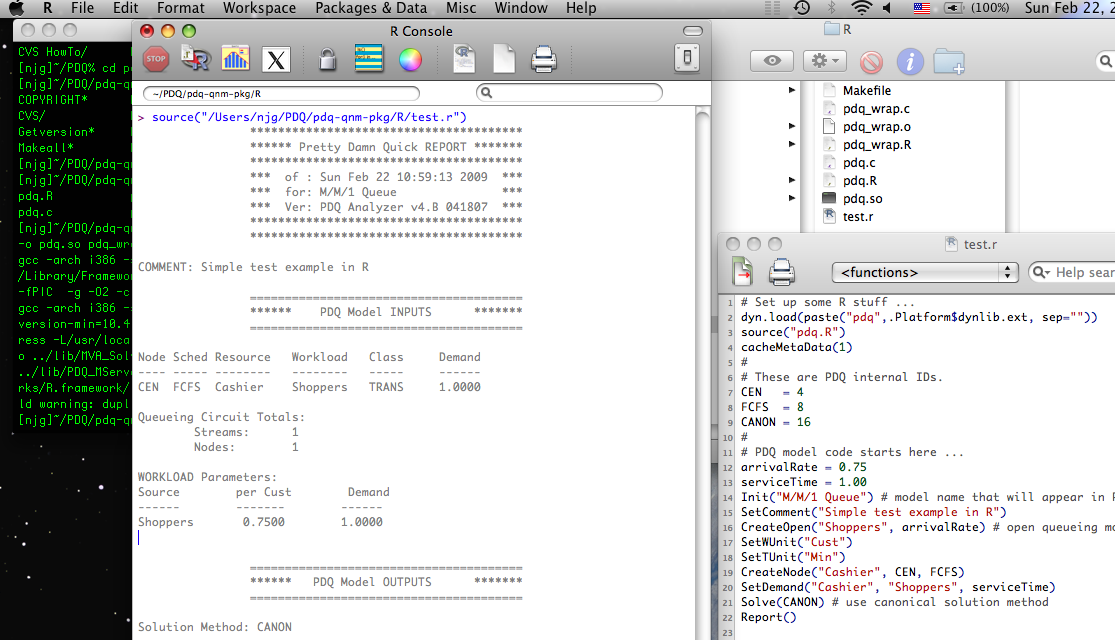Select test.r in the Finder list

click(x=858, y=217)
